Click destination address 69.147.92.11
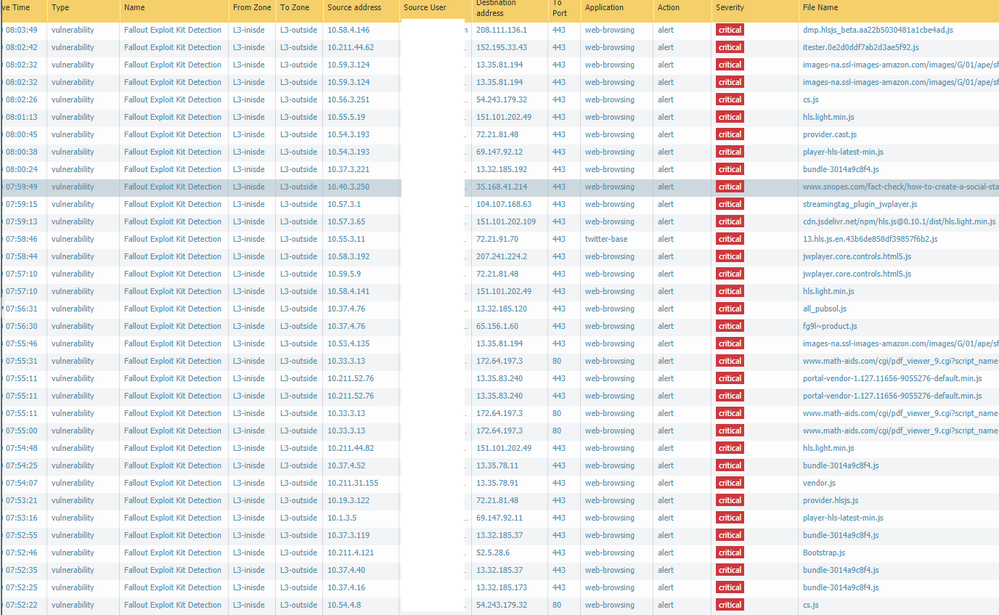Viewport: 999px width, 615px height. click(500, 517)
